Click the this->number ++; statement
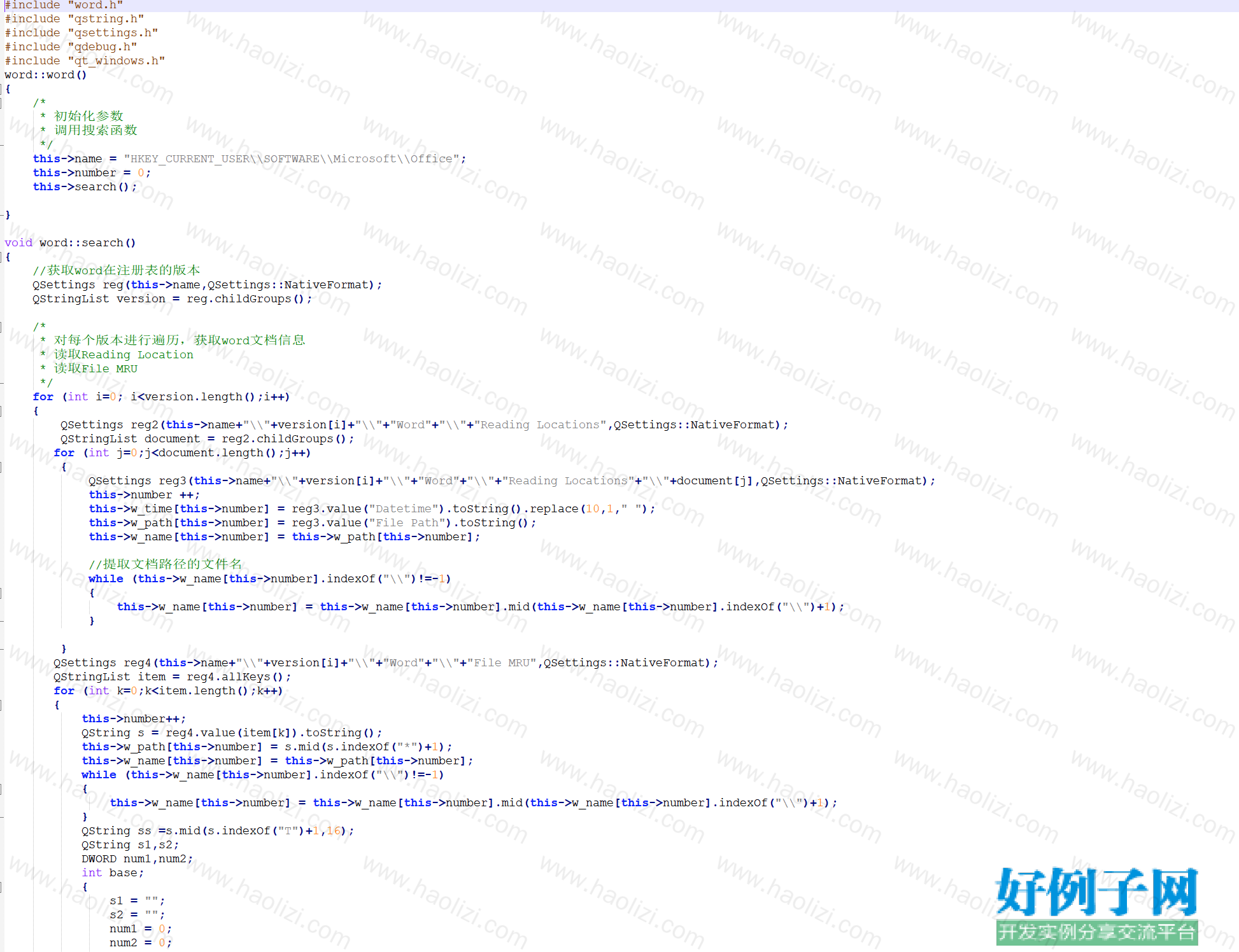The width and height of the screenshot is (1239, 952). 145,495
